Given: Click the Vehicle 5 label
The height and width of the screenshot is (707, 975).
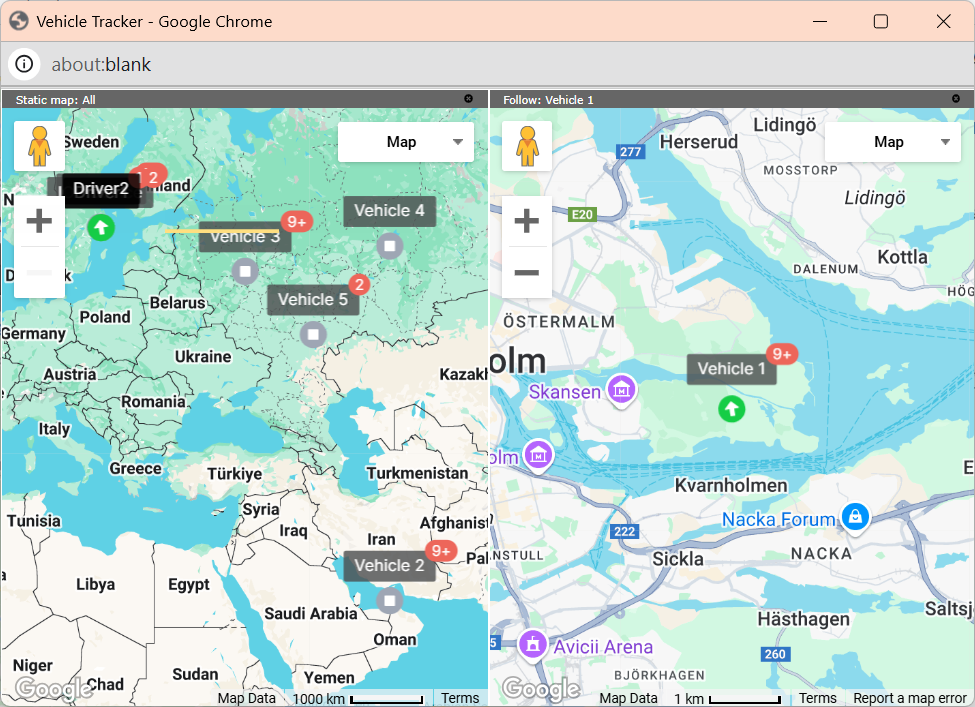Looking at the screenshot, I should pos(313,300).
